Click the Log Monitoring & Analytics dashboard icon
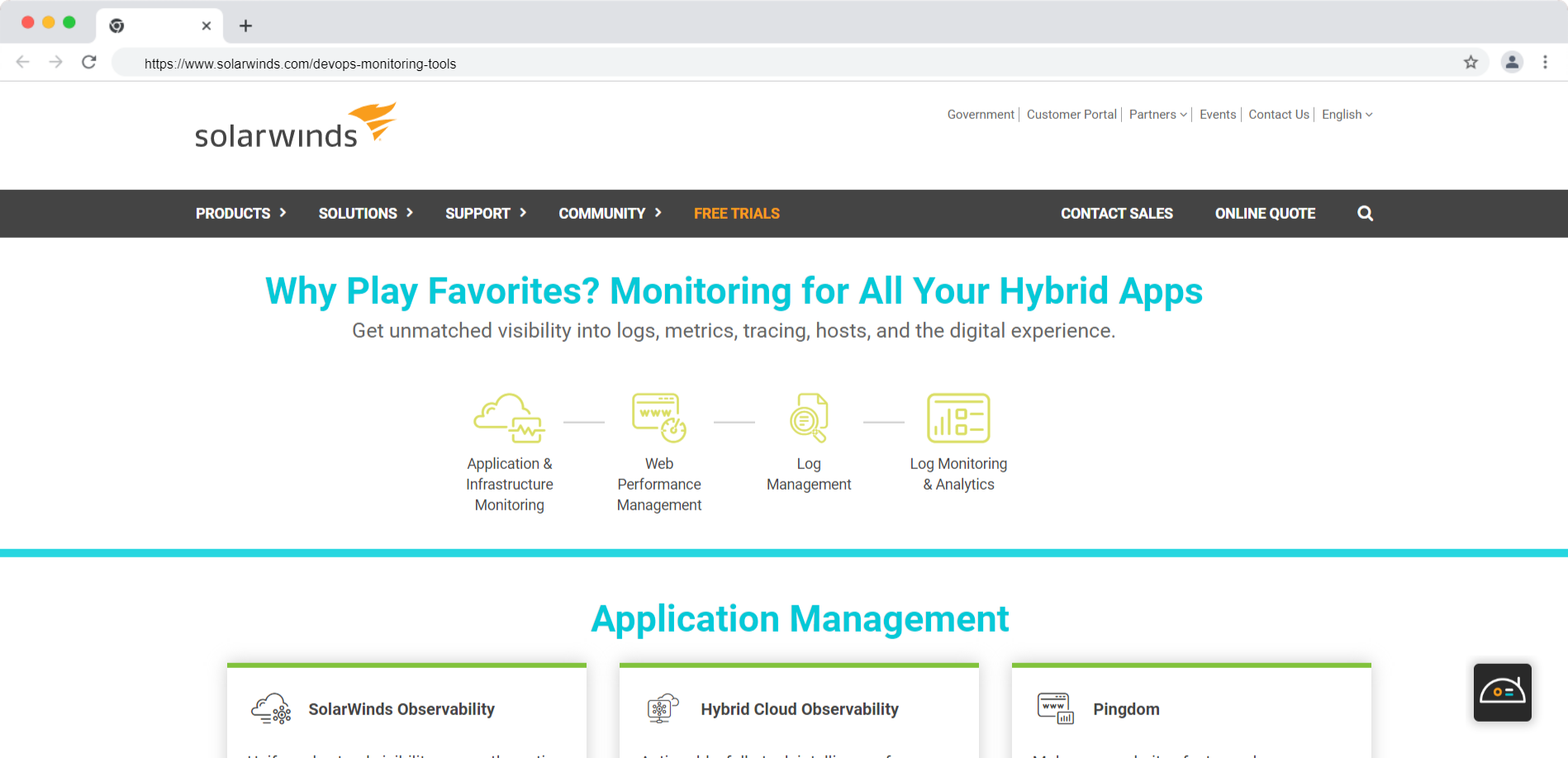 click(958, 418)
